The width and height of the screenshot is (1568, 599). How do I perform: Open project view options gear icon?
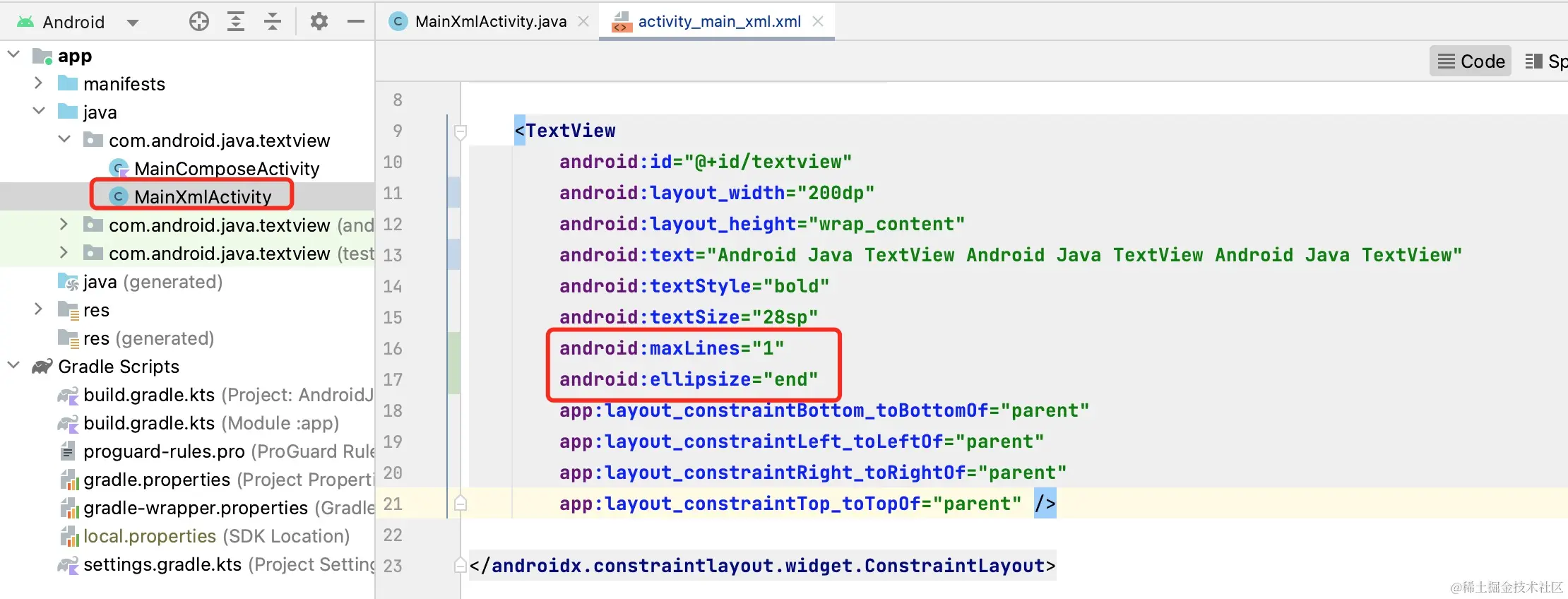tap(319, 22)
